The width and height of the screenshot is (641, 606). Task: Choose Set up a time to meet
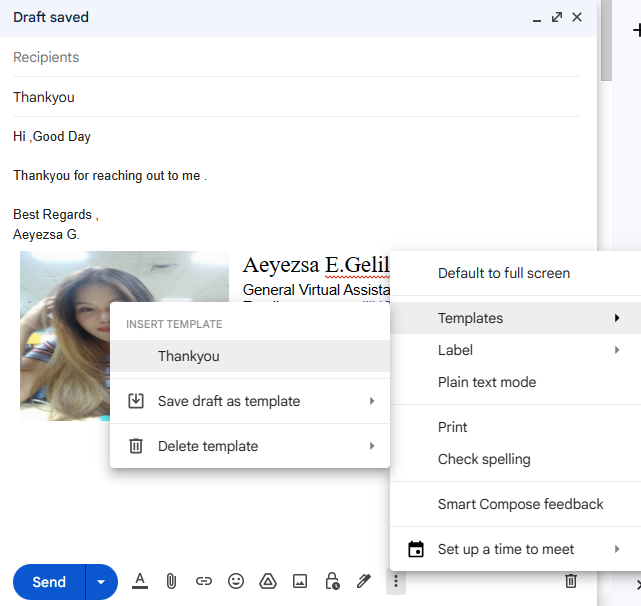pos(515,549)
